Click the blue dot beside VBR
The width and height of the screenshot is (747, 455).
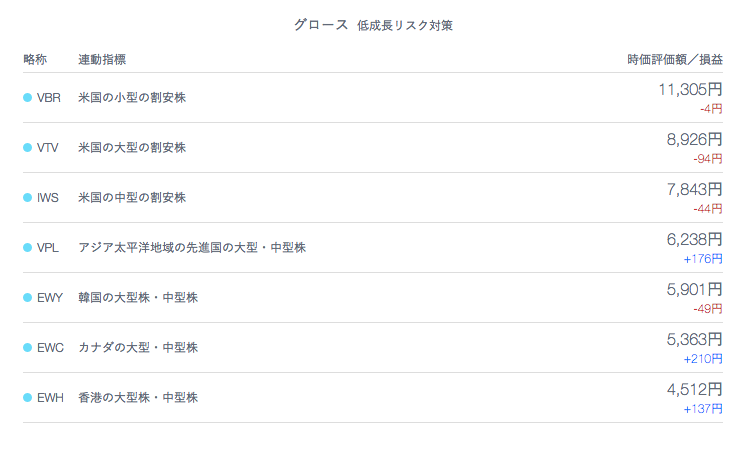[27, 98]
